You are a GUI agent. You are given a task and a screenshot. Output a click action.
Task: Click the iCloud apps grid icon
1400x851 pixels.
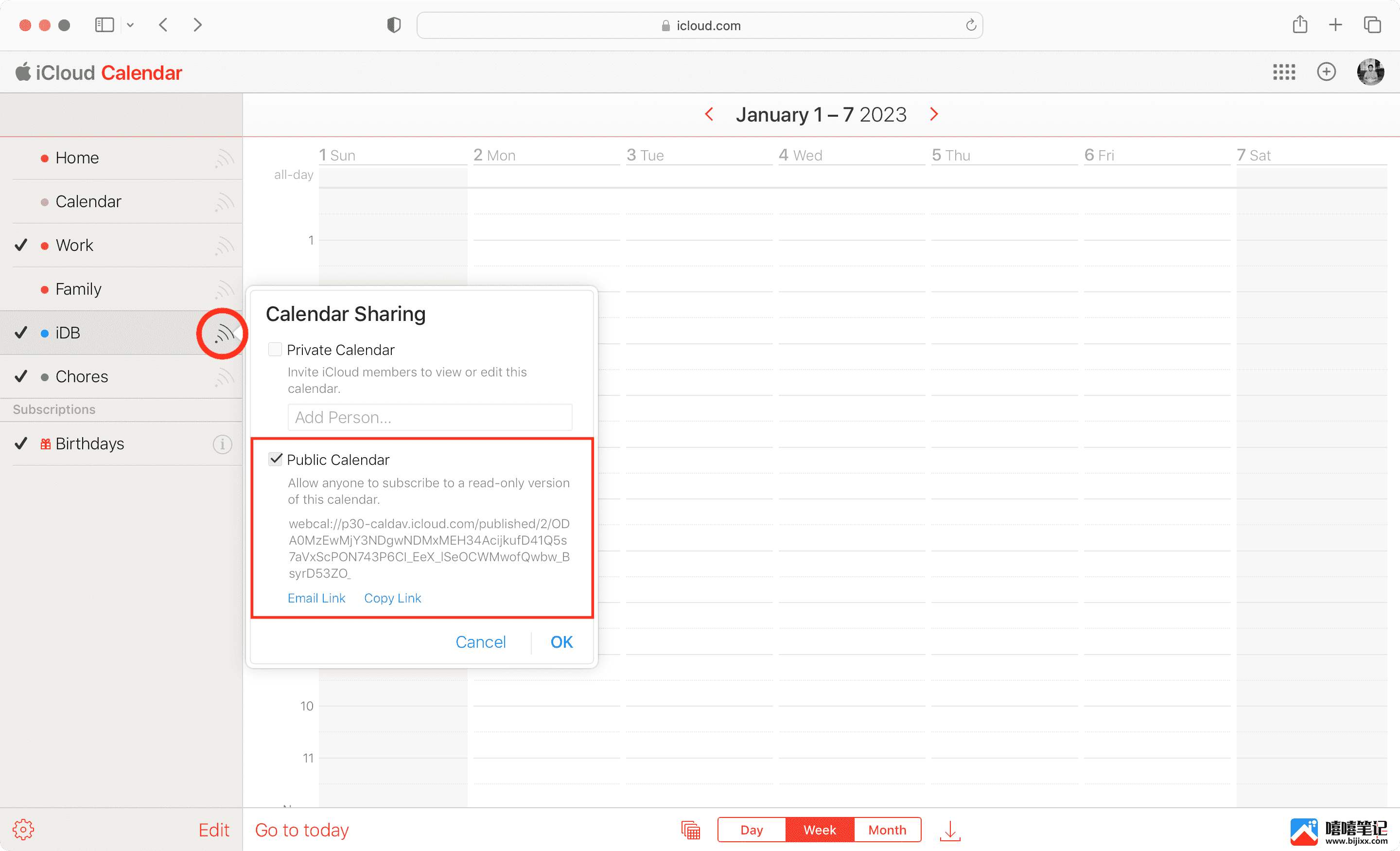pyautogui.click(x=1284, y=72)
